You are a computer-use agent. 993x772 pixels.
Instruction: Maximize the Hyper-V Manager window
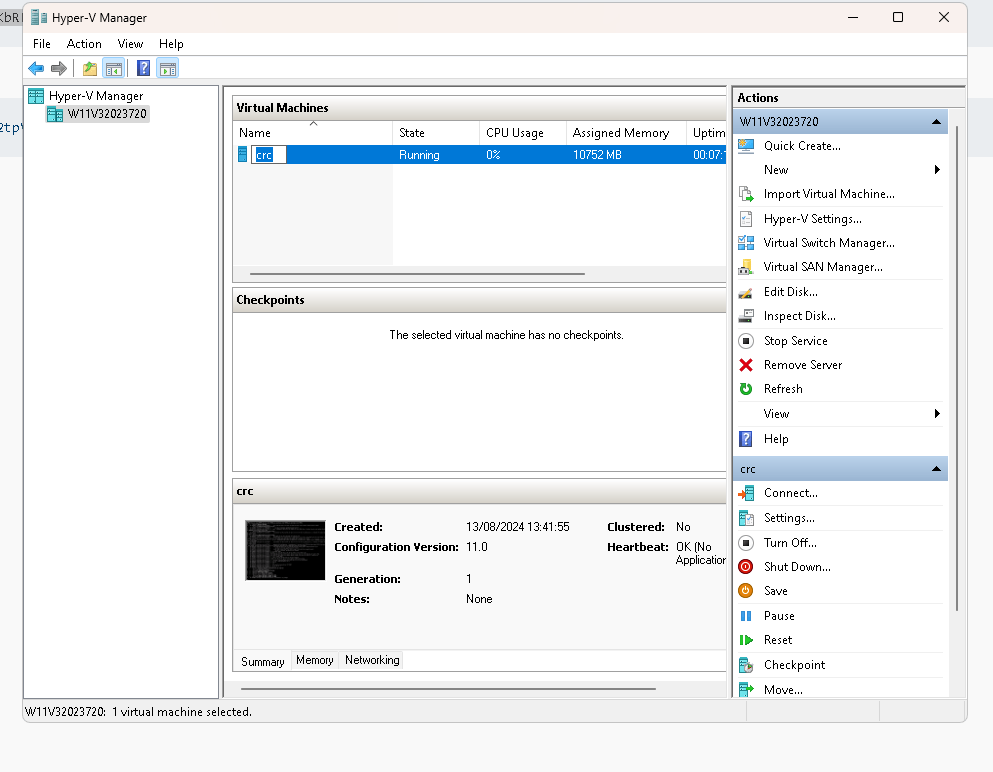(898, 17)
